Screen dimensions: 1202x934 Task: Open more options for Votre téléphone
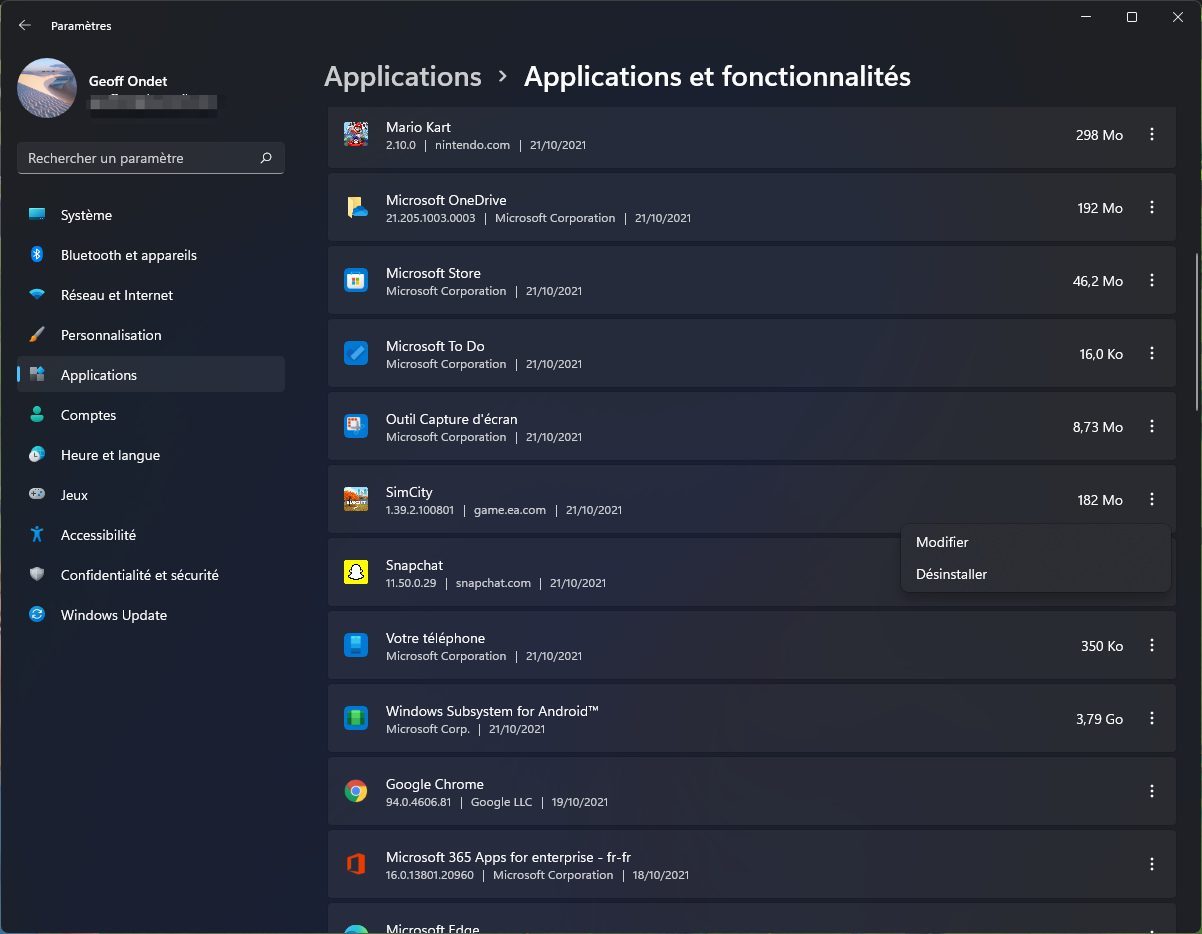click(x=1152, y=646)
